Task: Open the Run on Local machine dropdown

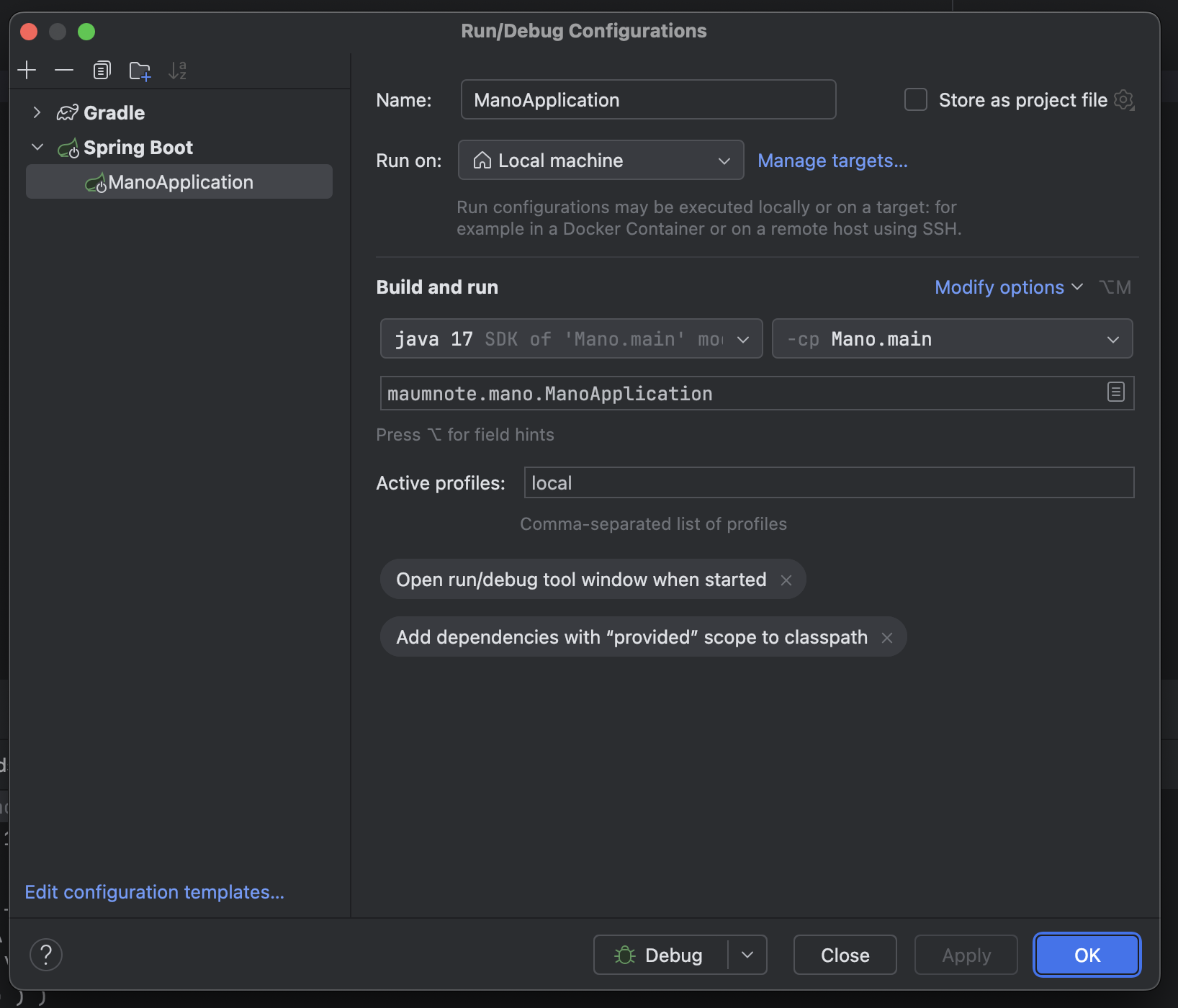Action: [x=601, y=160]
